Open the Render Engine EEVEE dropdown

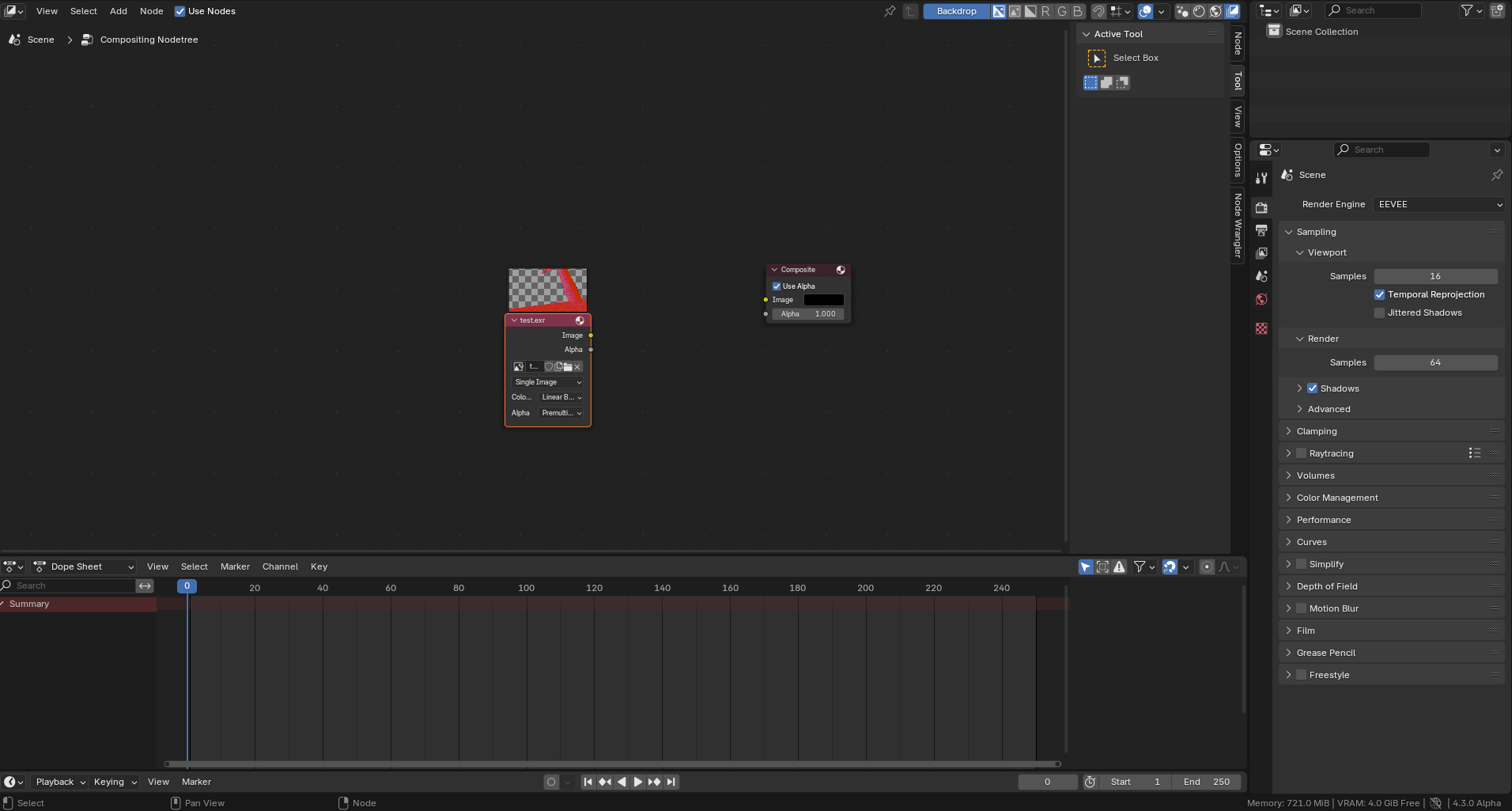[x=1438, y=204]
